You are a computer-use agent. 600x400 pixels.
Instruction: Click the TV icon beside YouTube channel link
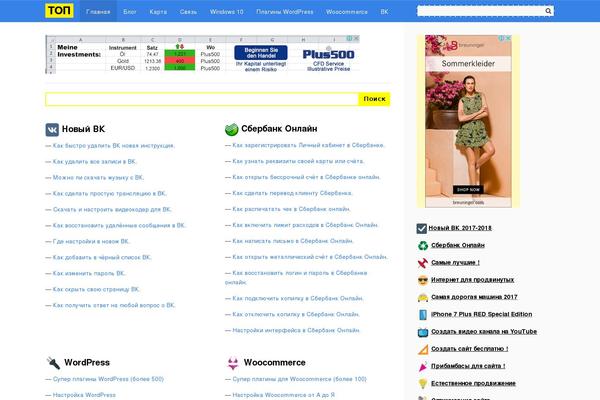point(422,332)
